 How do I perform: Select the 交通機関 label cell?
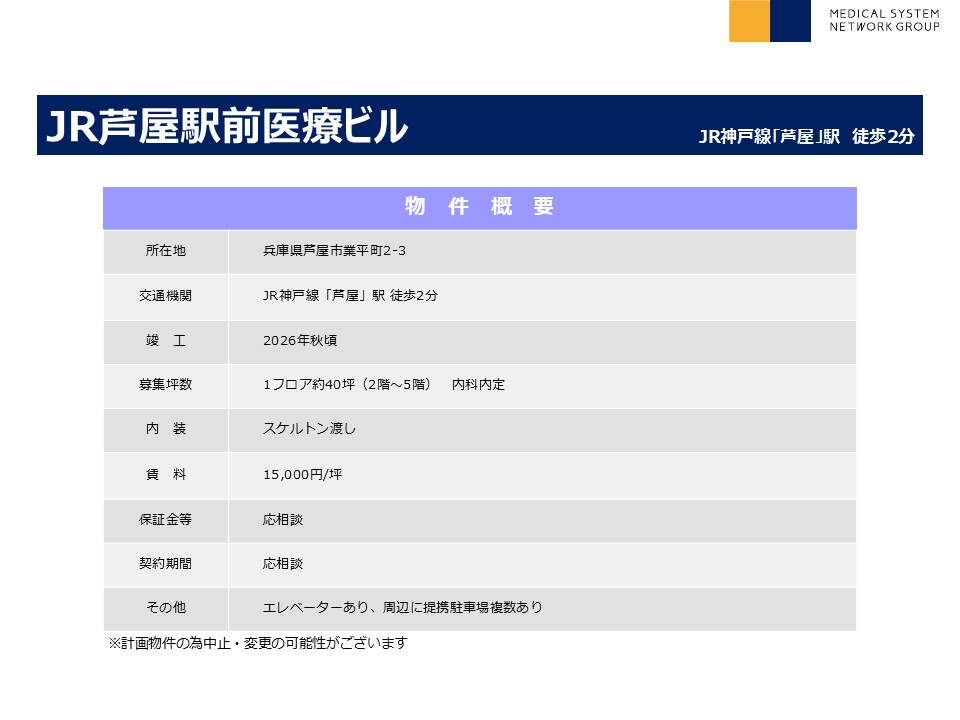[x=165, y=296]
